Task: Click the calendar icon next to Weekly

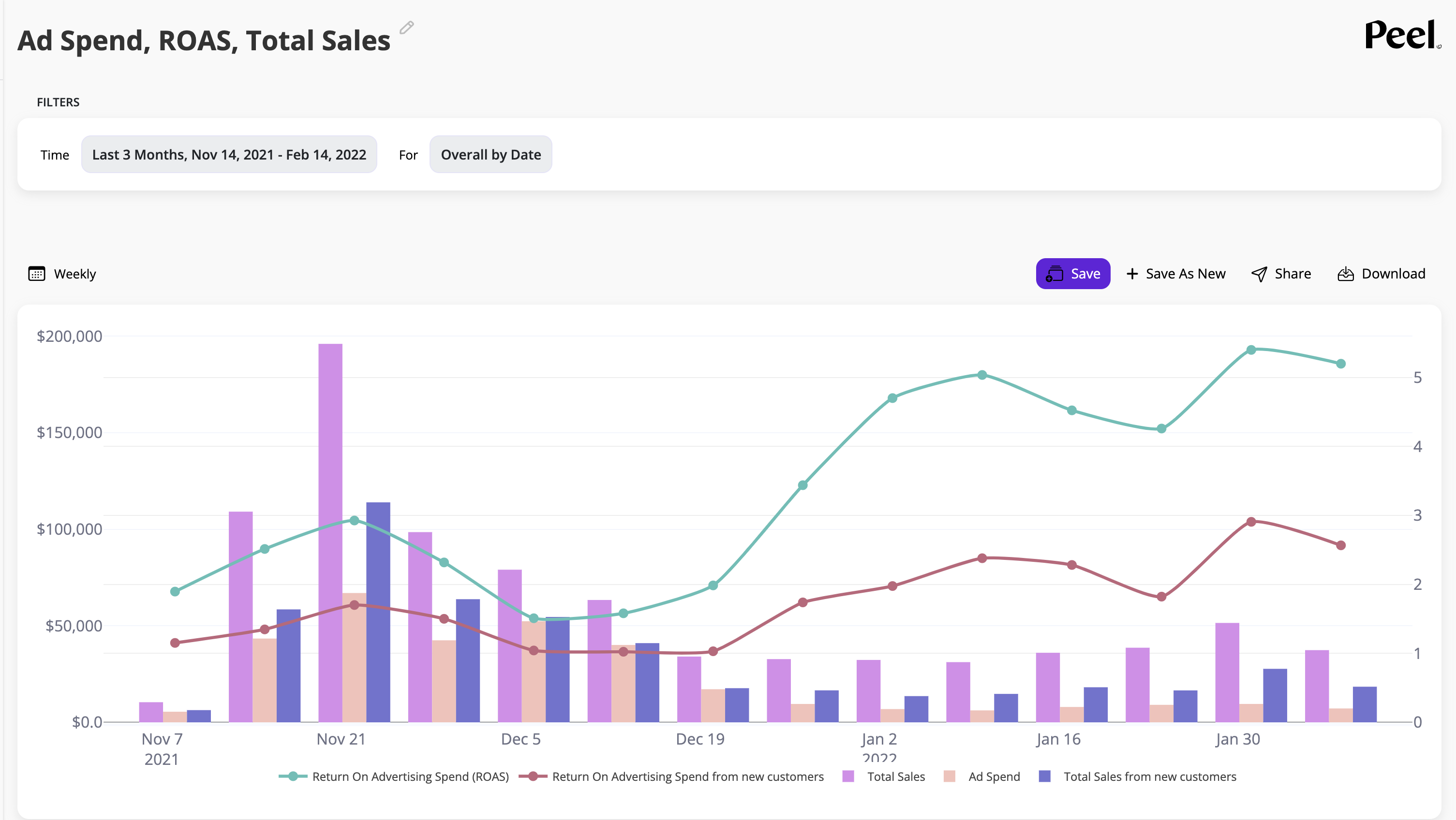Action: pyautogui.click(x=37, y=274)
